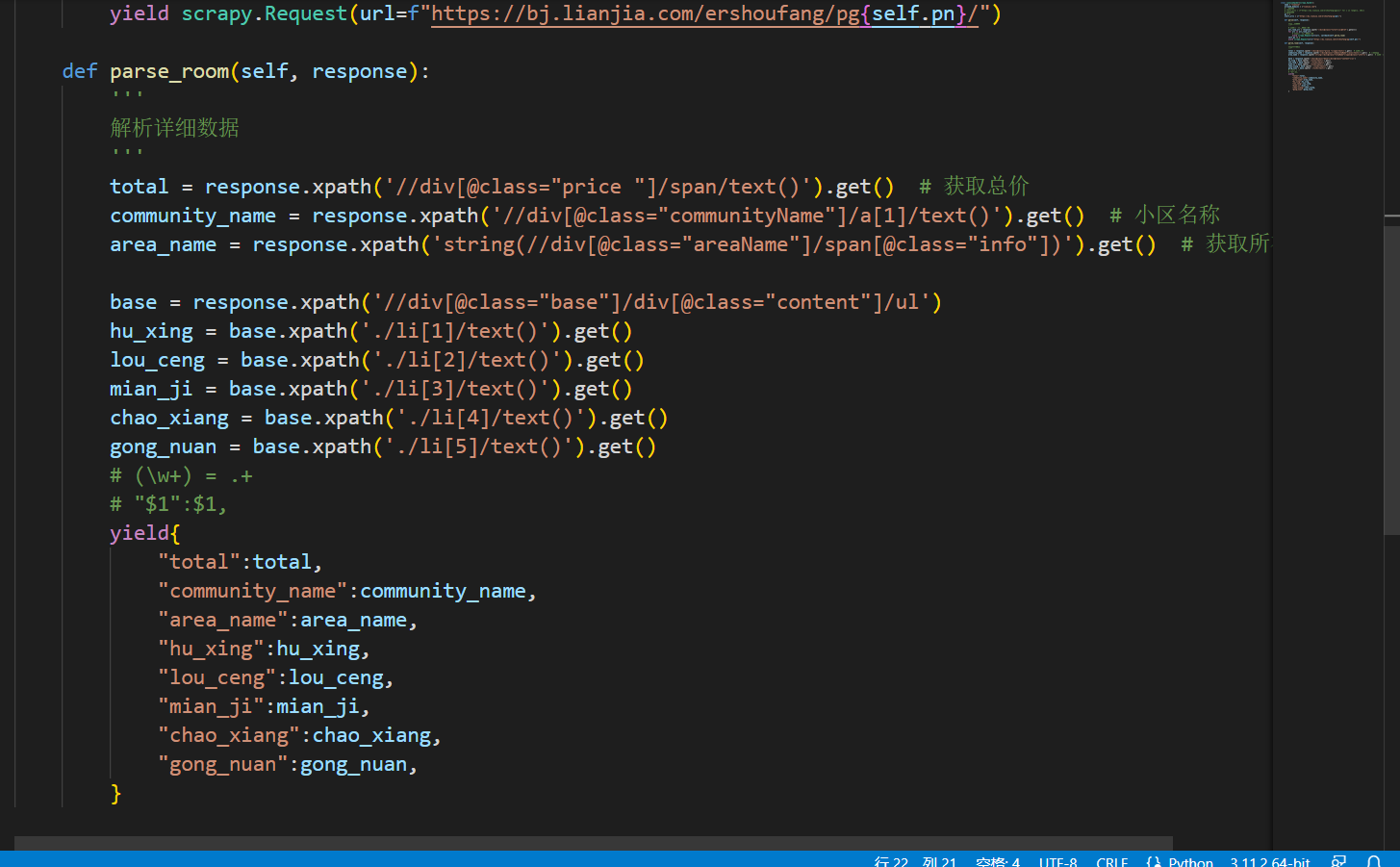Click 'lou_ceng = base.xpath' line
Image resolution: width=1400 pixels, height=867 pixels.
[x=376, y=360]
